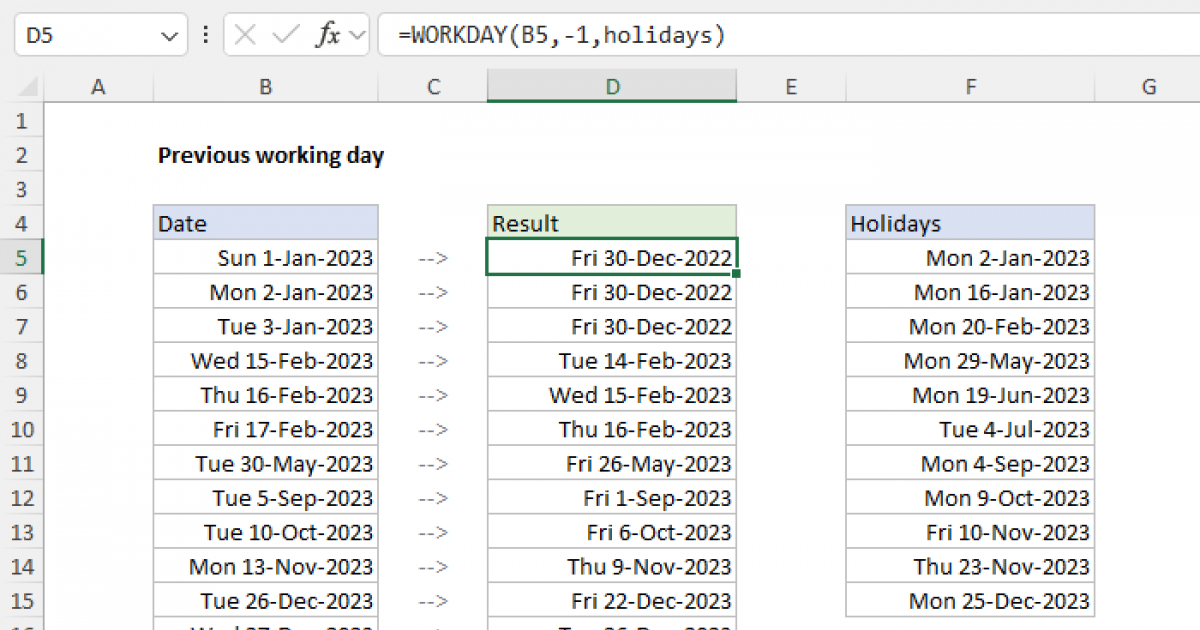Select column G by its header
Screen dimensions: 1200x630
pyautogui.click(x=1147, y=87)
